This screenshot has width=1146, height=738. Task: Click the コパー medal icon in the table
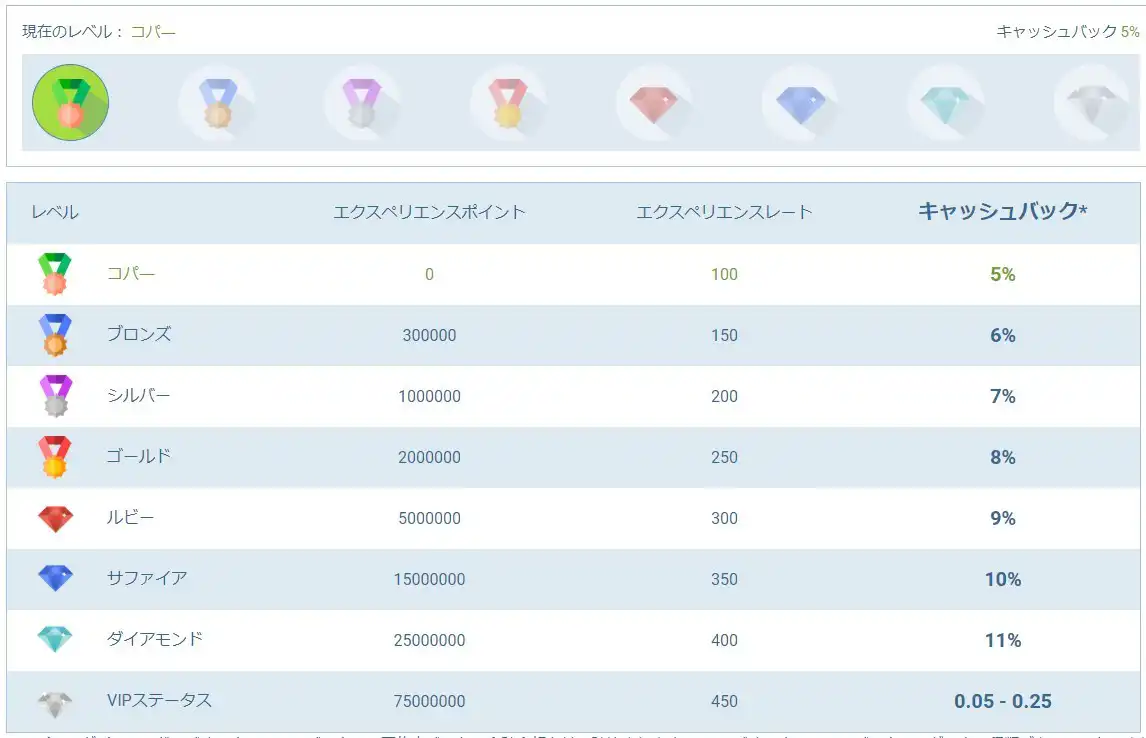coord(55,273)
